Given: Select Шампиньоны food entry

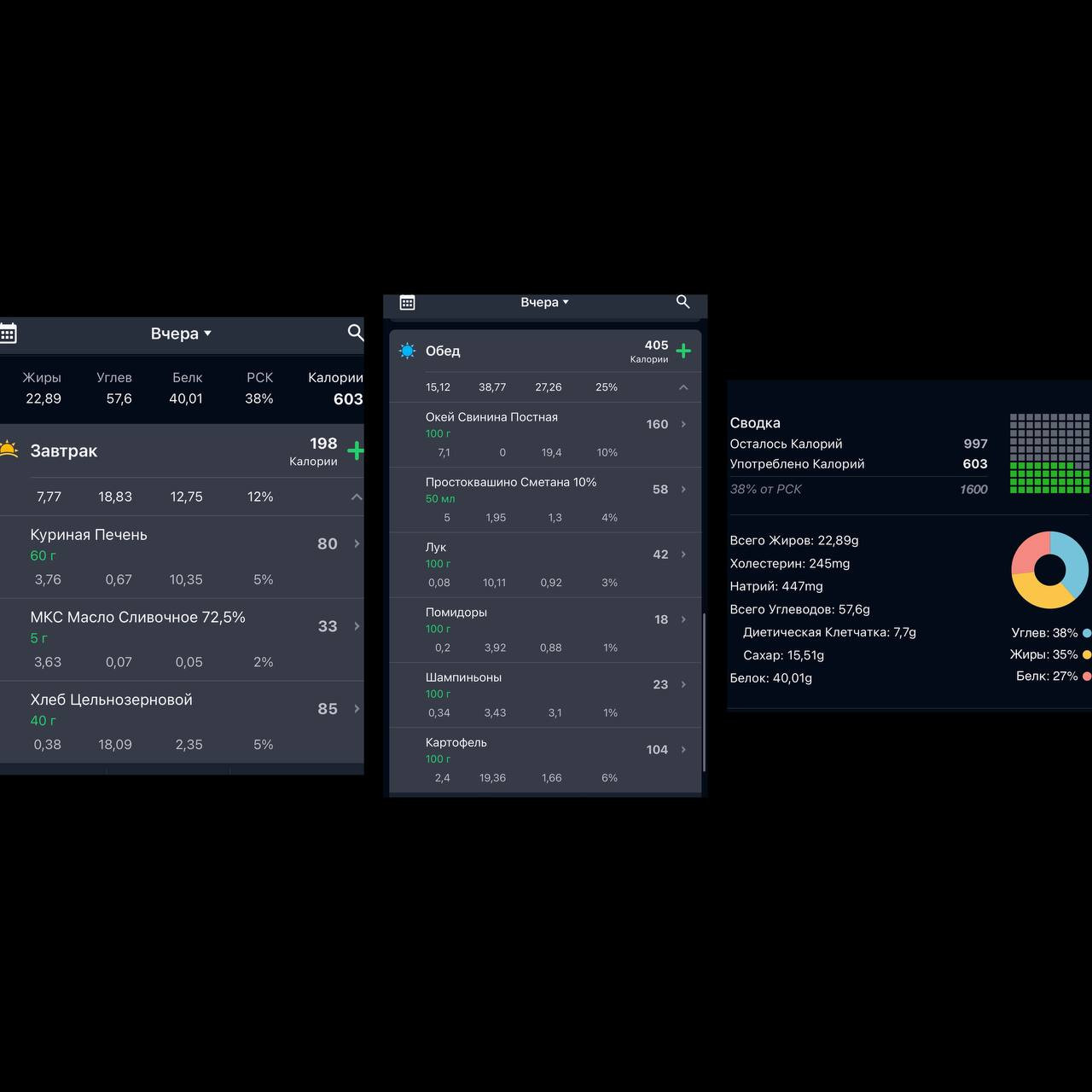Looking at the screenshot, I should click(545, 694).
